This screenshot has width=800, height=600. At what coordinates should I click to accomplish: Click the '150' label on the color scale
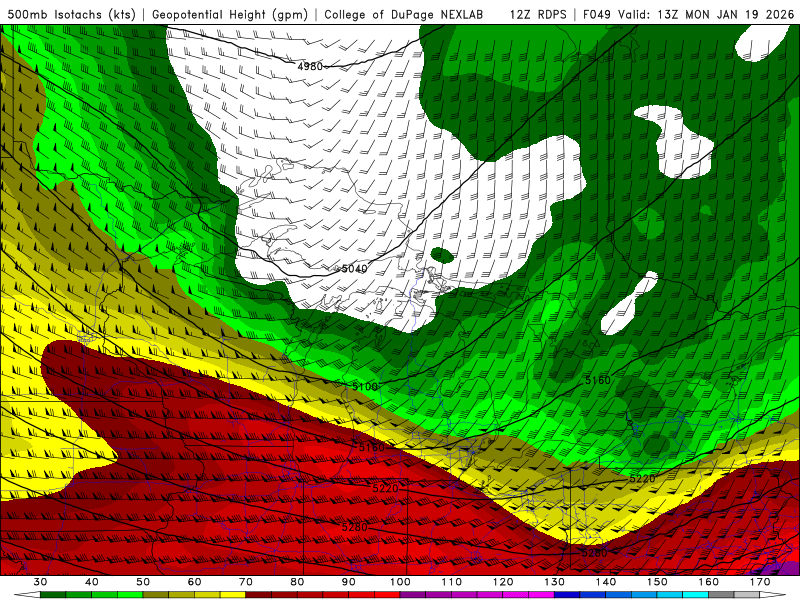tap(657, 582)
